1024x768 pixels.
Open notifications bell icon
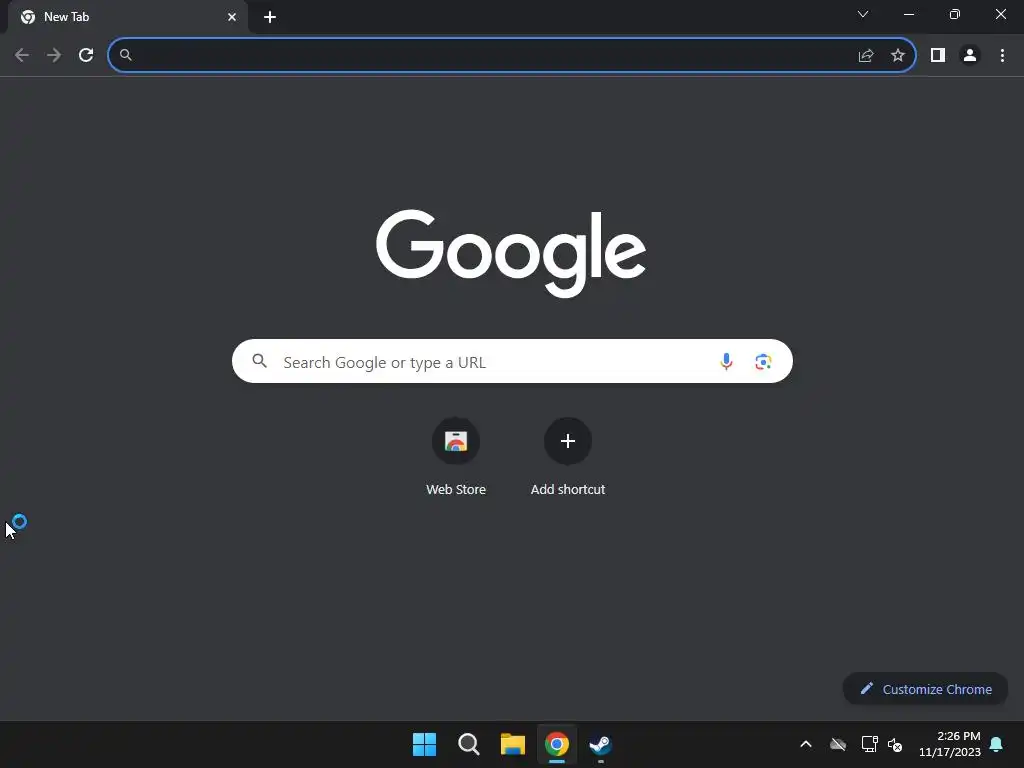(997, 744)
